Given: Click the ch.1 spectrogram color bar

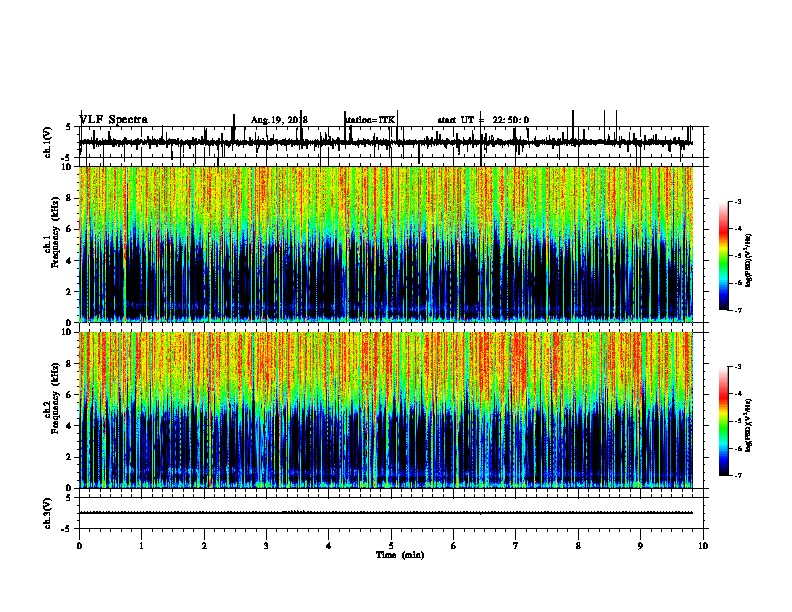Looking at the screenshot, I should coord(724,256).
